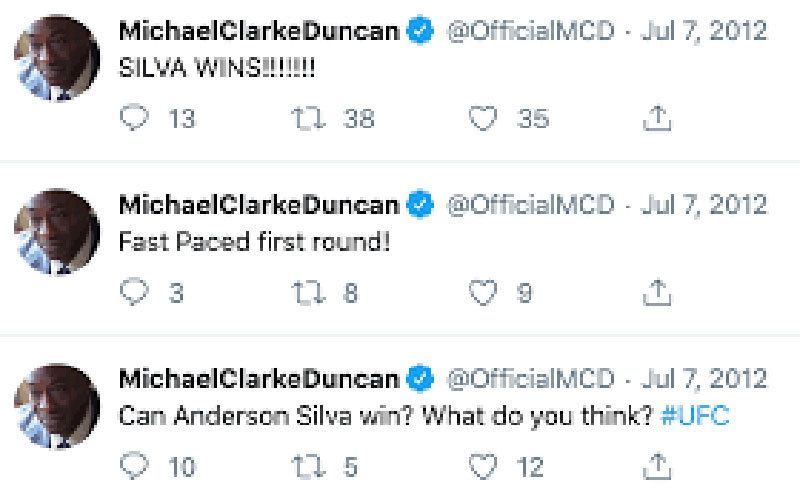Share the Anderson Silva question tweet
800x494 pixels.
click(657, 466)
